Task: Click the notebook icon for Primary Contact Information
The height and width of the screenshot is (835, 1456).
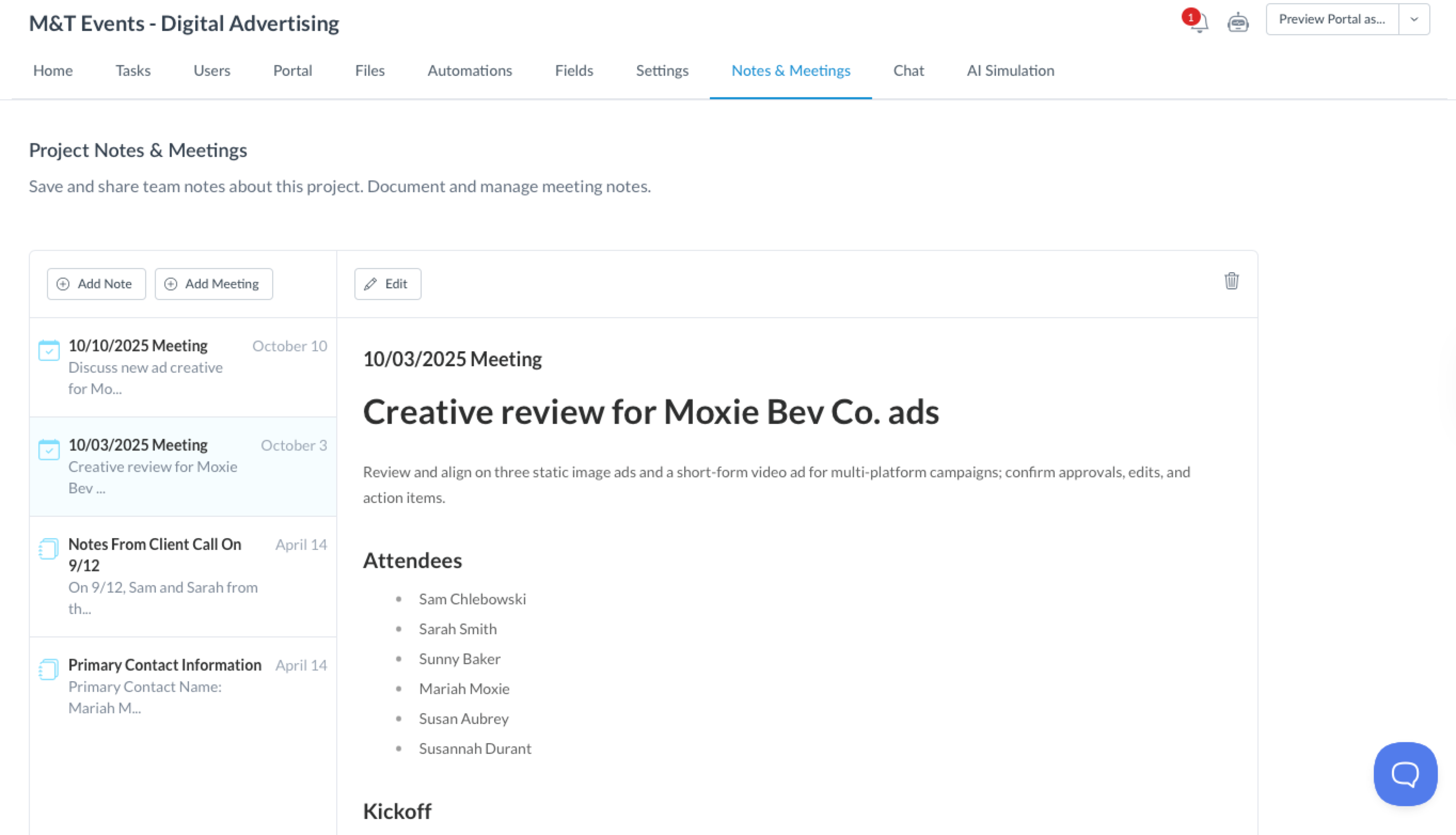Action: pos(49,668)
